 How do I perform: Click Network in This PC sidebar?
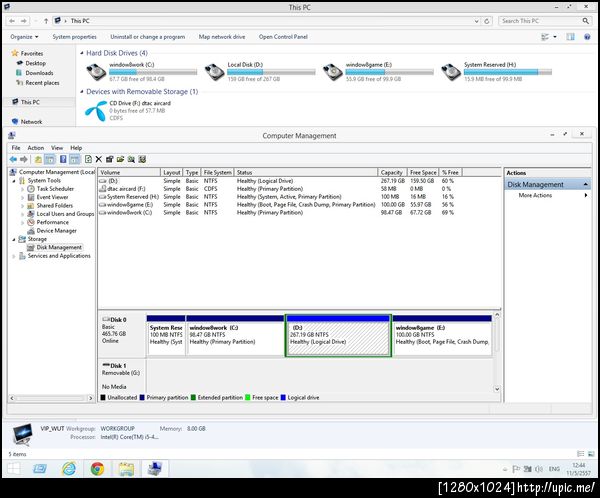(x=31, y=122)
